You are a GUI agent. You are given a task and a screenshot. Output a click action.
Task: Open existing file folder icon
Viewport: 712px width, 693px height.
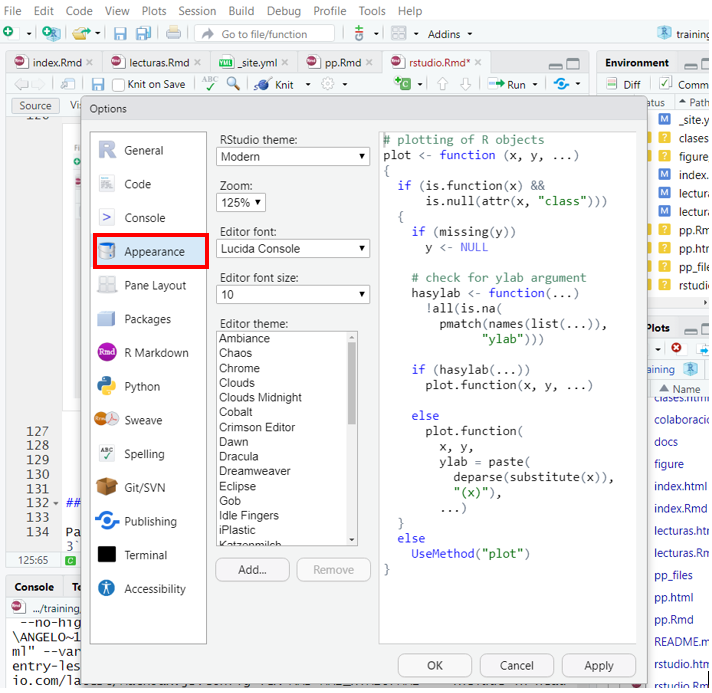coord(81,33)
